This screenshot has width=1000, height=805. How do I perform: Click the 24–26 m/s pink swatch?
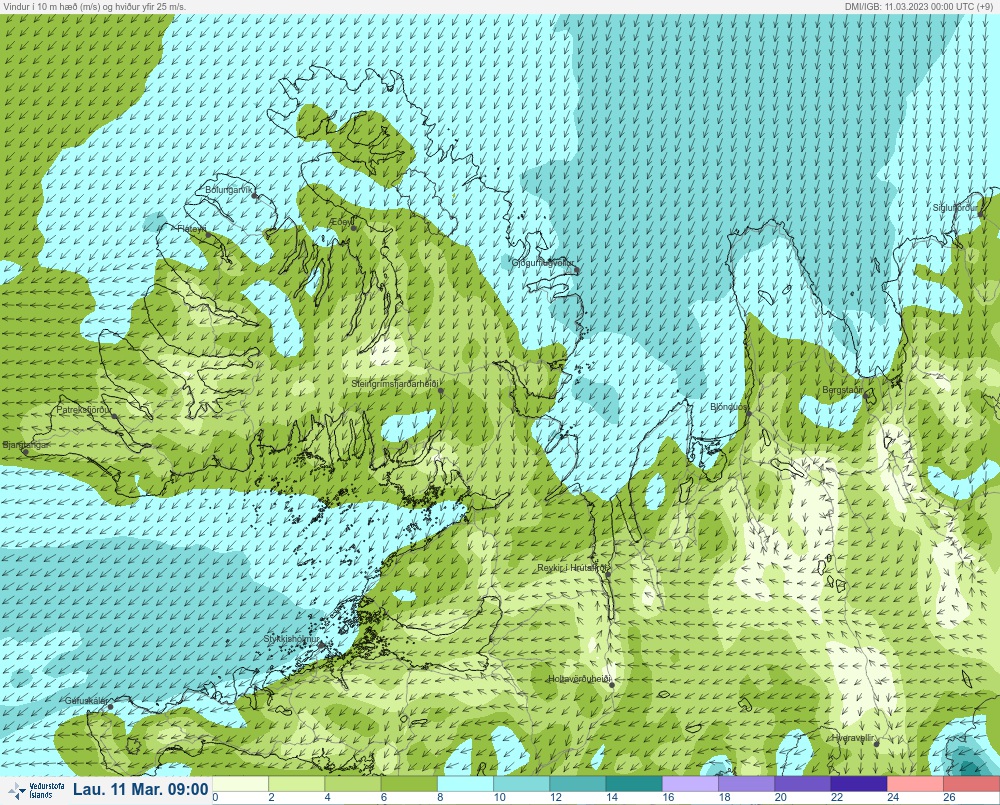click(x=915, y=784)
